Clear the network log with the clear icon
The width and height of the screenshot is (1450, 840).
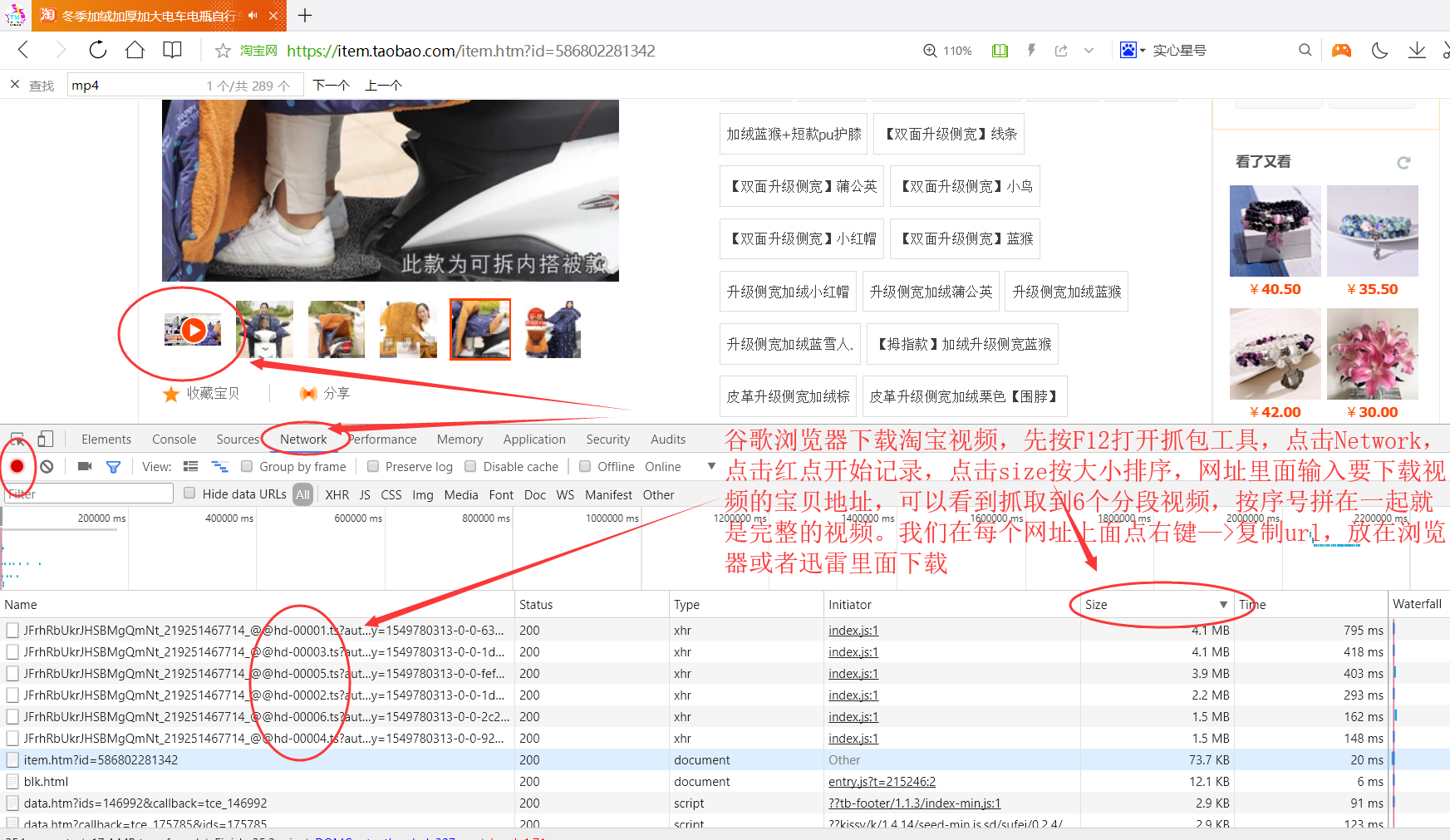pyautogui.click(x=47, y=467)
